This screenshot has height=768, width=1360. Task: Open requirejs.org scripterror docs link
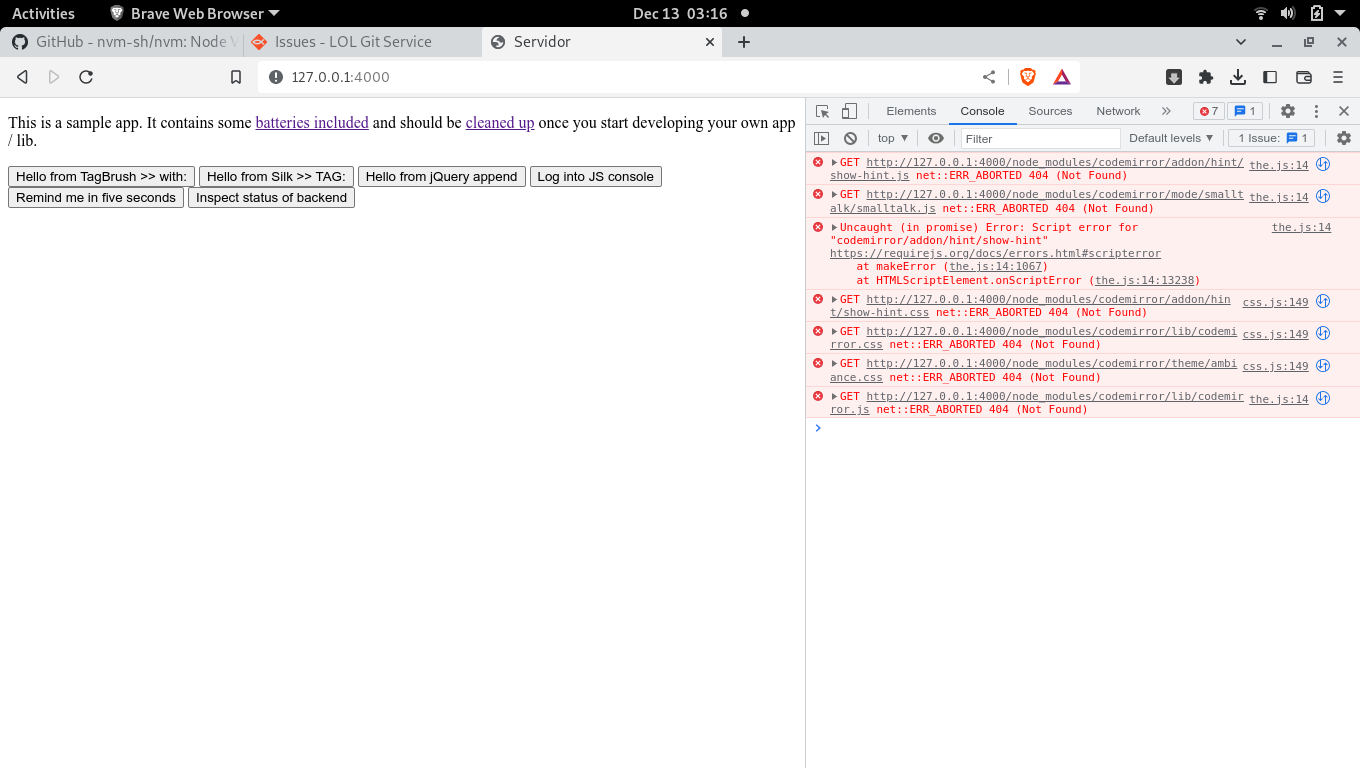[995, 254]
